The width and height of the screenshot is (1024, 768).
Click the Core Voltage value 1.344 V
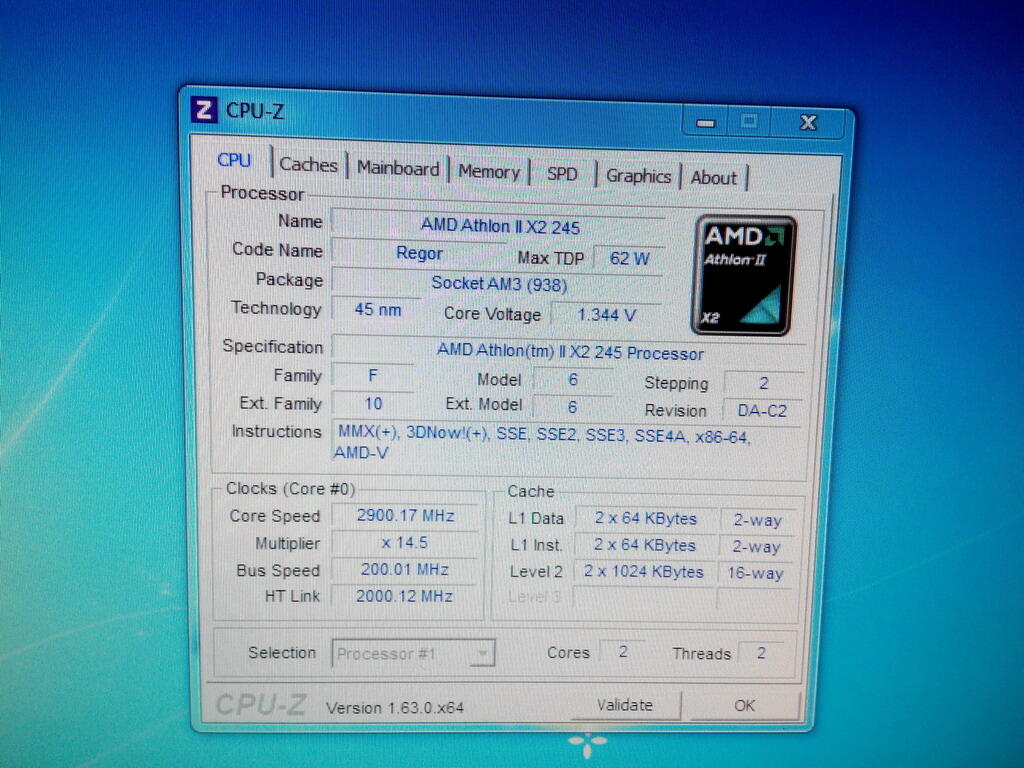click(607, 315)
